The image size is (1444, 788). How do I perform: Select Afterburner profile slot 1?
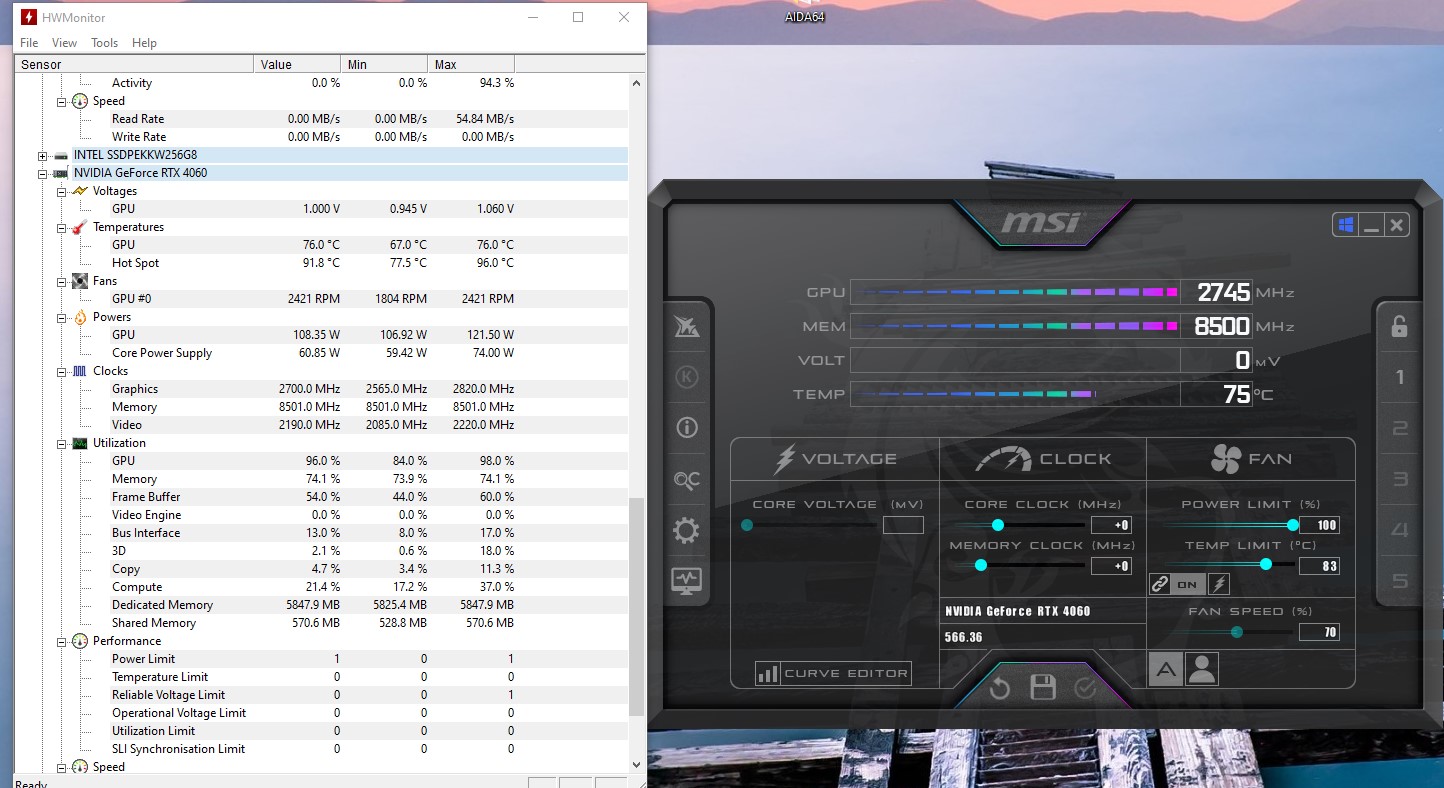(1400, 377)
